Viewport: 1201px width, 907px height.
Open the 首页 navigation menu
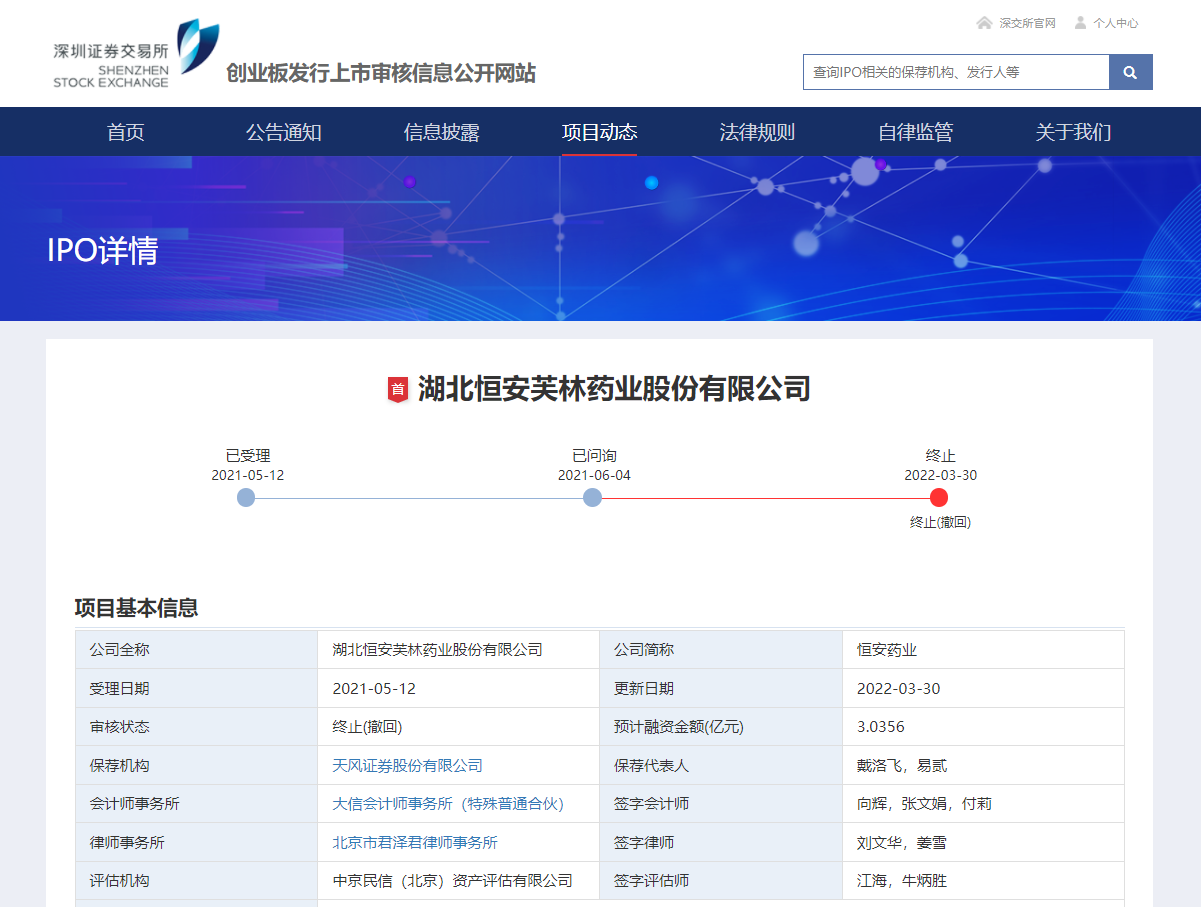(x=126, y=132)
